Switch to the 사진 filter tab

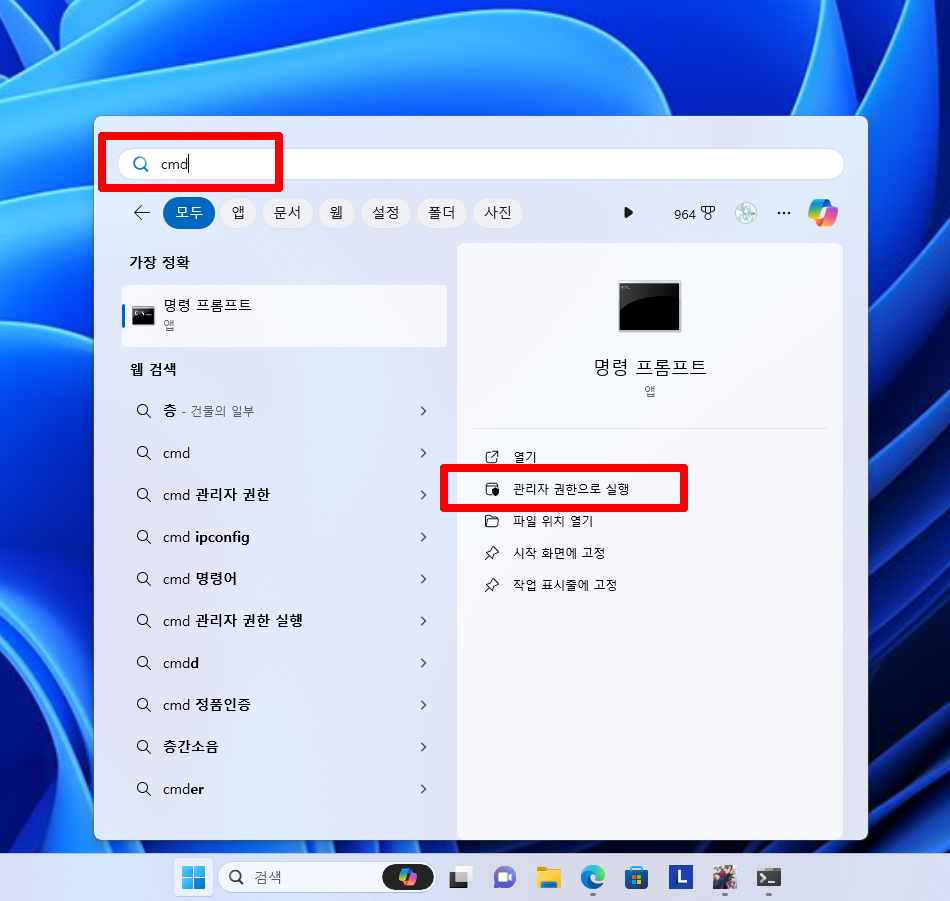[x=497, y=213]
